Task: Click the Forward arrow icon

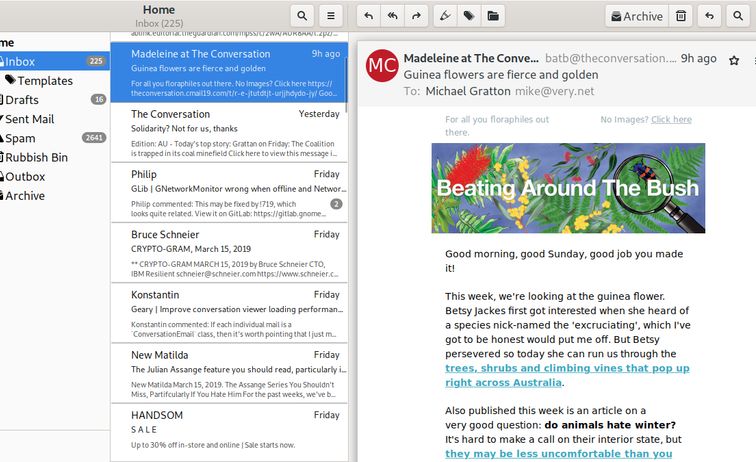Action: [x=417, y=16]
